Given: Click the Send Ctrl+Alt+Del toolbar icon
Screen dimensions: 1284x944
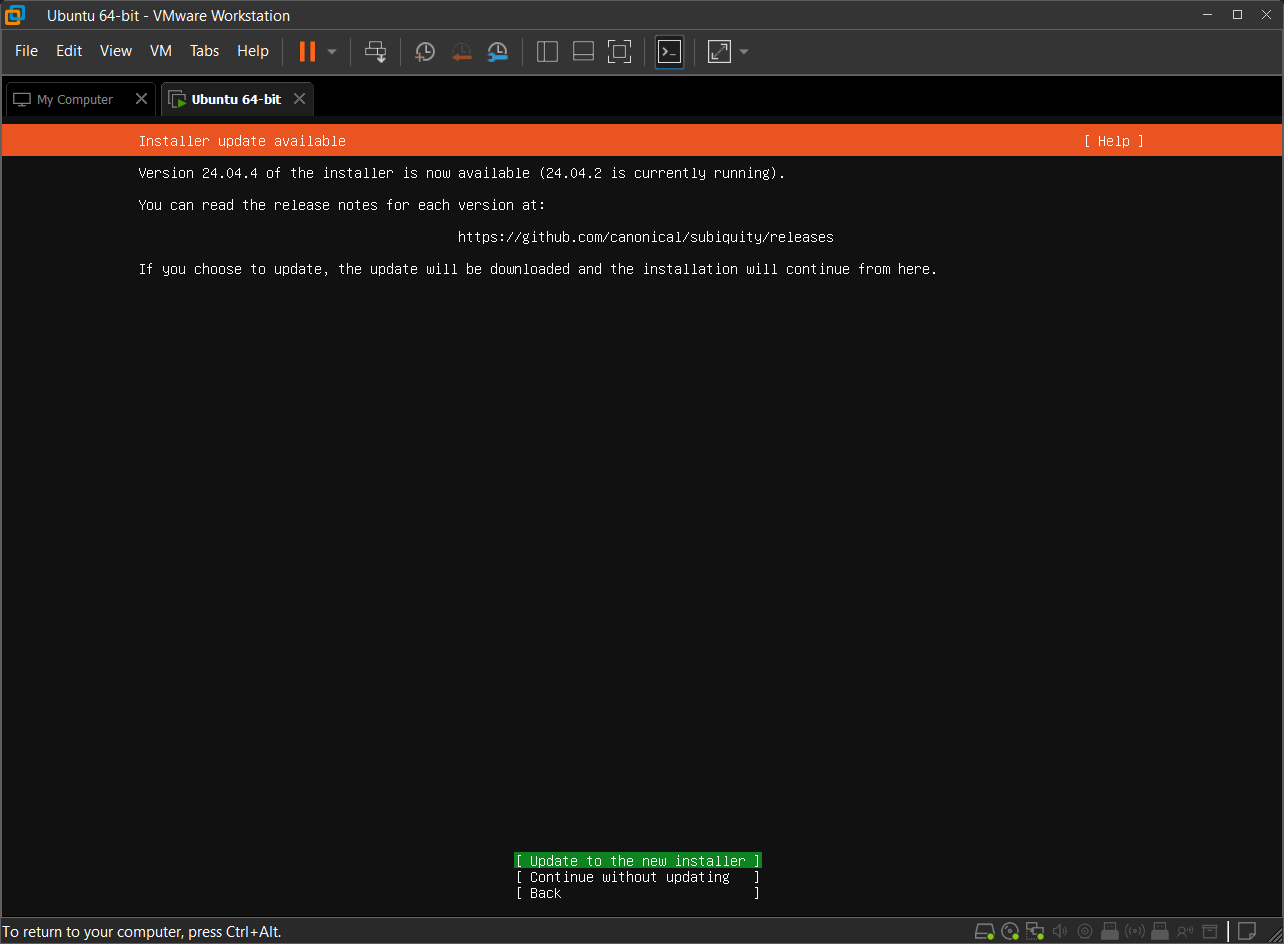Looking at the screenshot, I should 375,52.
